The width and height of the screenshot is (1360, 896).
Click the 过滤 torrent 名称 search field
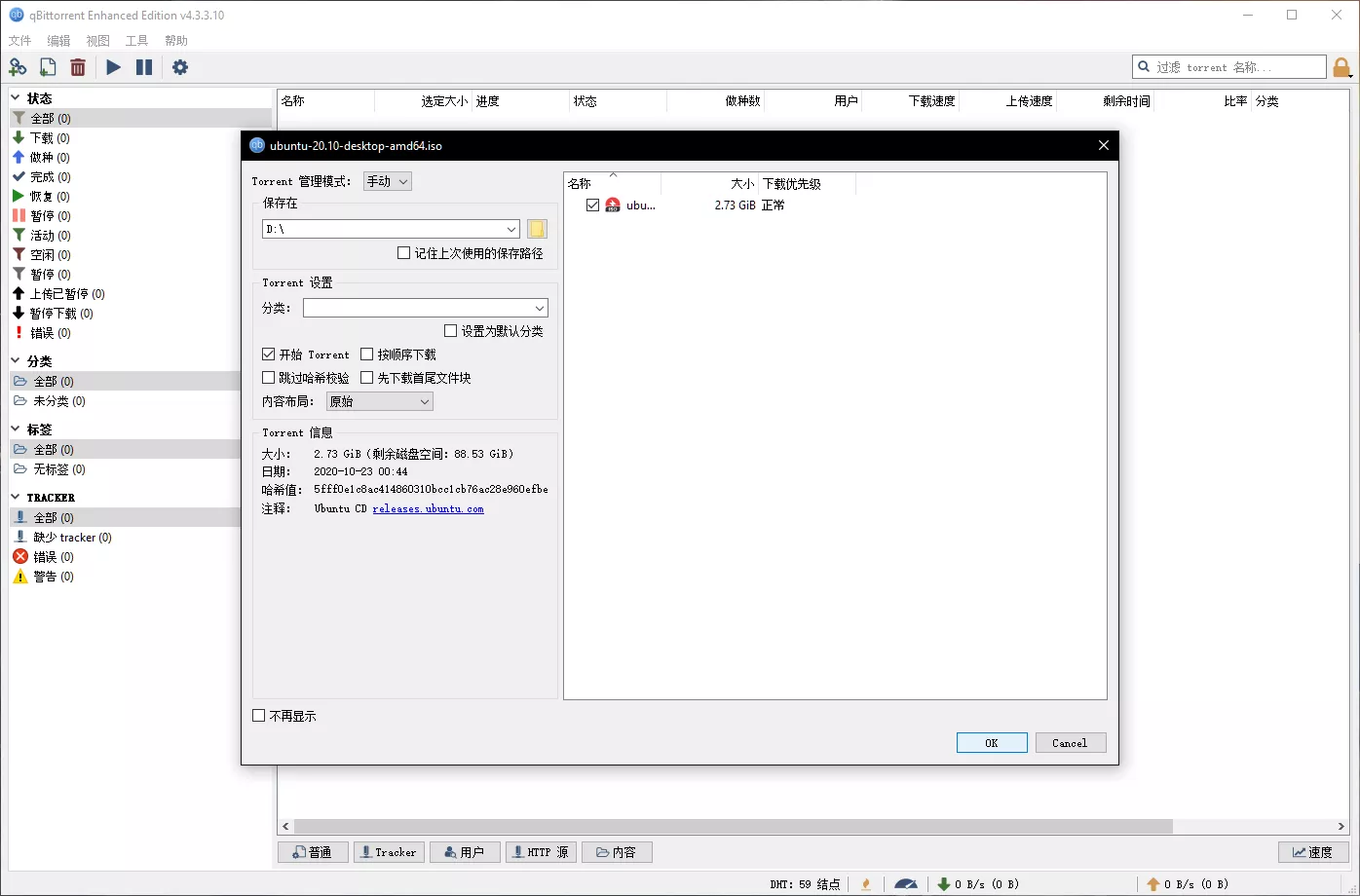1229,67
